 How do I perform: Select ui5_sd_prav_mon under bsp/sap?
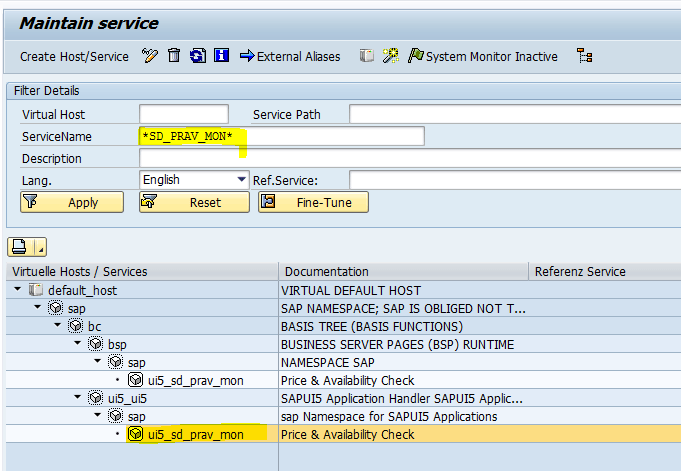tap(195, 380)
